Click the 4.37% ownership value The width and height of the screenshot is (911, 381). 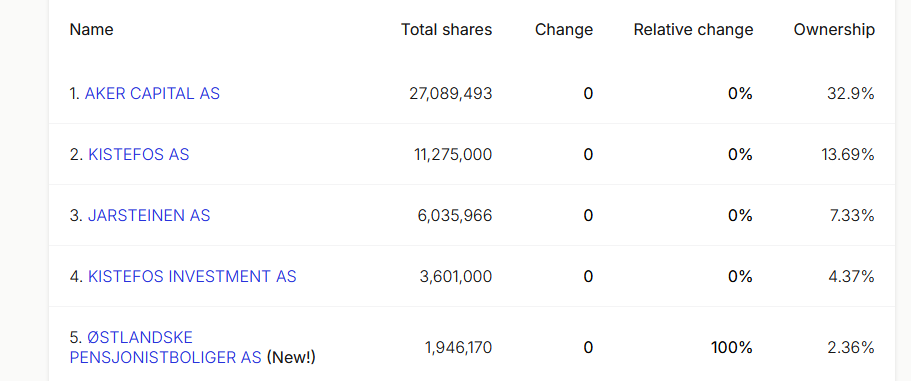coord(851,276)
